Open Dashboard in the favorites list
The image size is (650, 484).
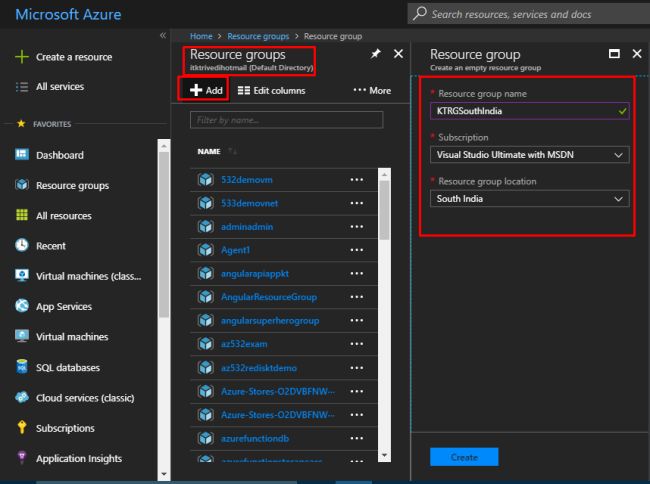tap(60, 155)
